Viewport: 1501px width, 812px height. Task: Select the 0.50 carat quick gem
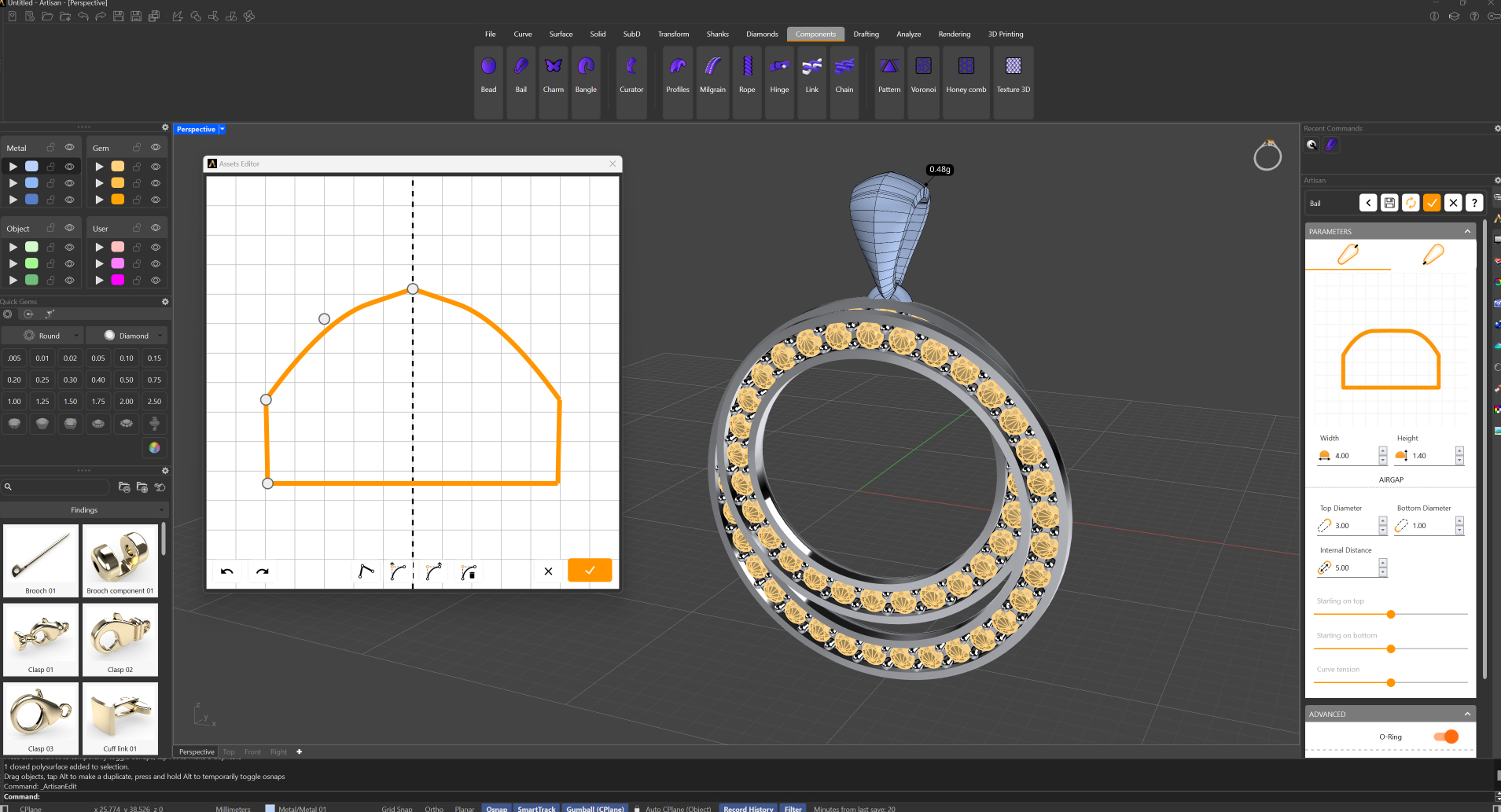tap(127, 380)
